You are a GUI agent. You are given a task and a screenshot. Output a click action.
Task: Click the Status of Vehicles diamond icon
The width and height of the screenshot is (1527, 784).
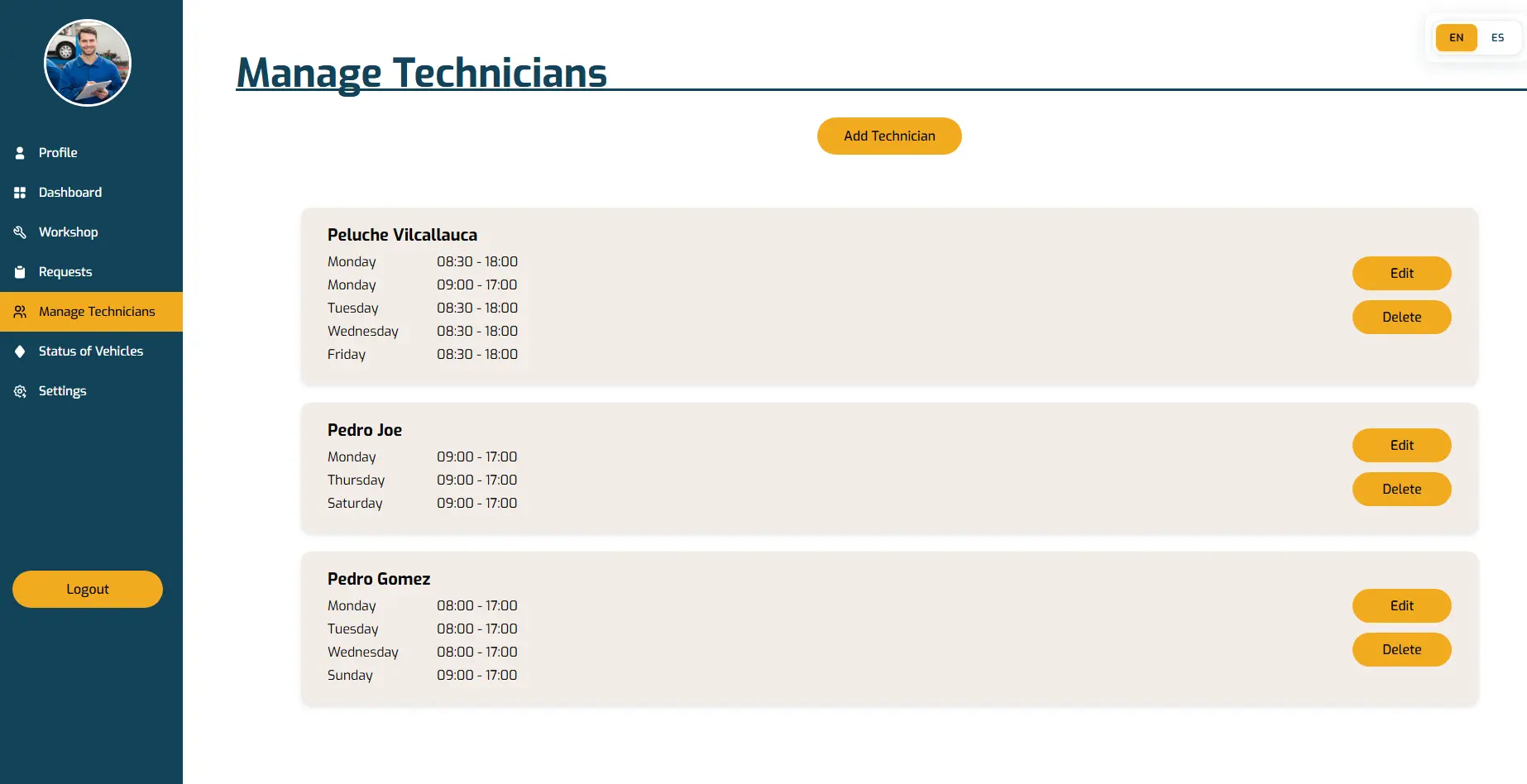(20, 351)
